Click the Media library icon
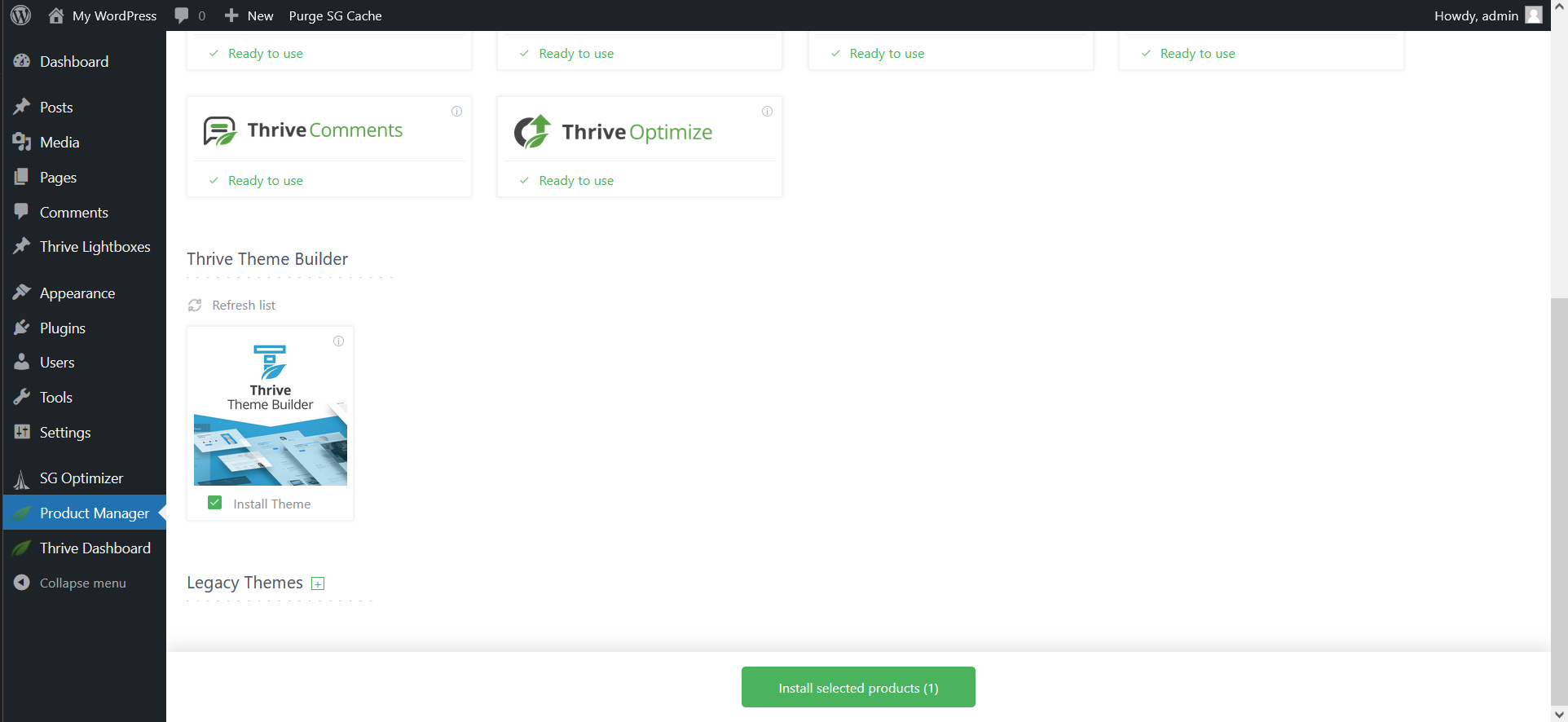 click(22, 142)
